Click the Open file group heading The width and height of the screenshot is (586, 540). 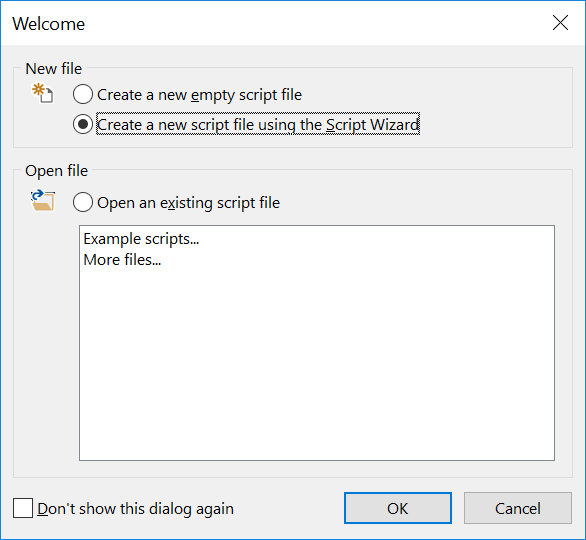56,171
